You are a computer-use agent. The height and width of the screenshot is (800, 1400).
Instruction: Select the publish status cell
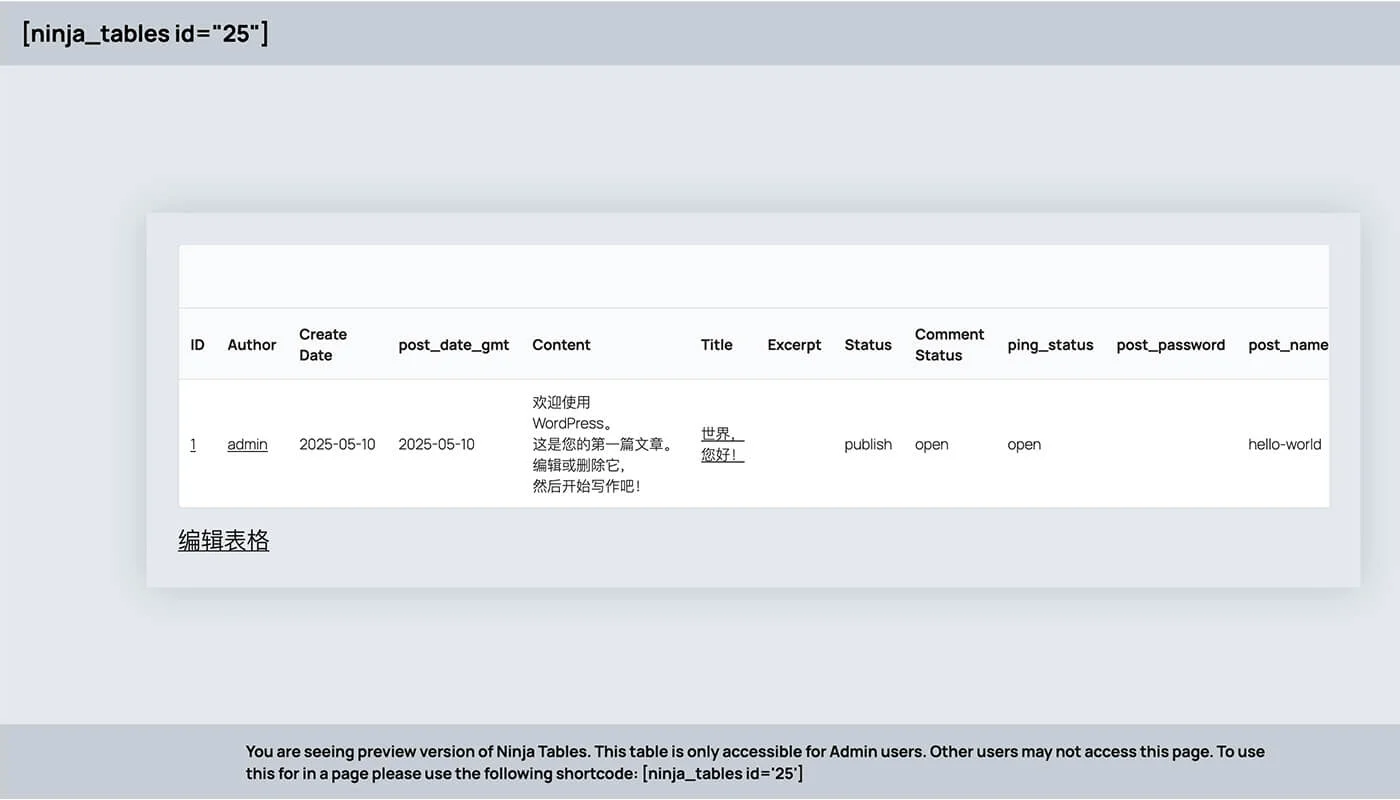click(867, 444)
